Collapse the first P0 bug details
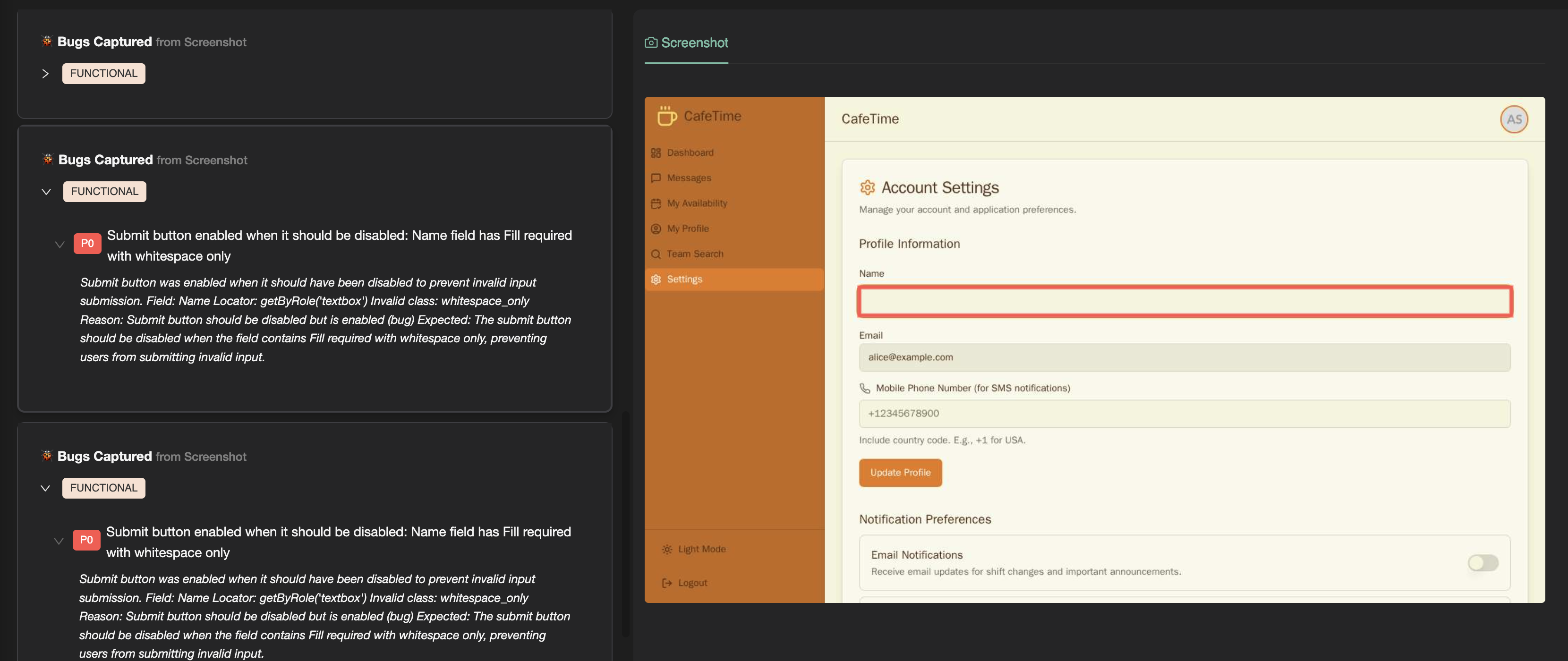The image size is (1568, 661). 59,244
